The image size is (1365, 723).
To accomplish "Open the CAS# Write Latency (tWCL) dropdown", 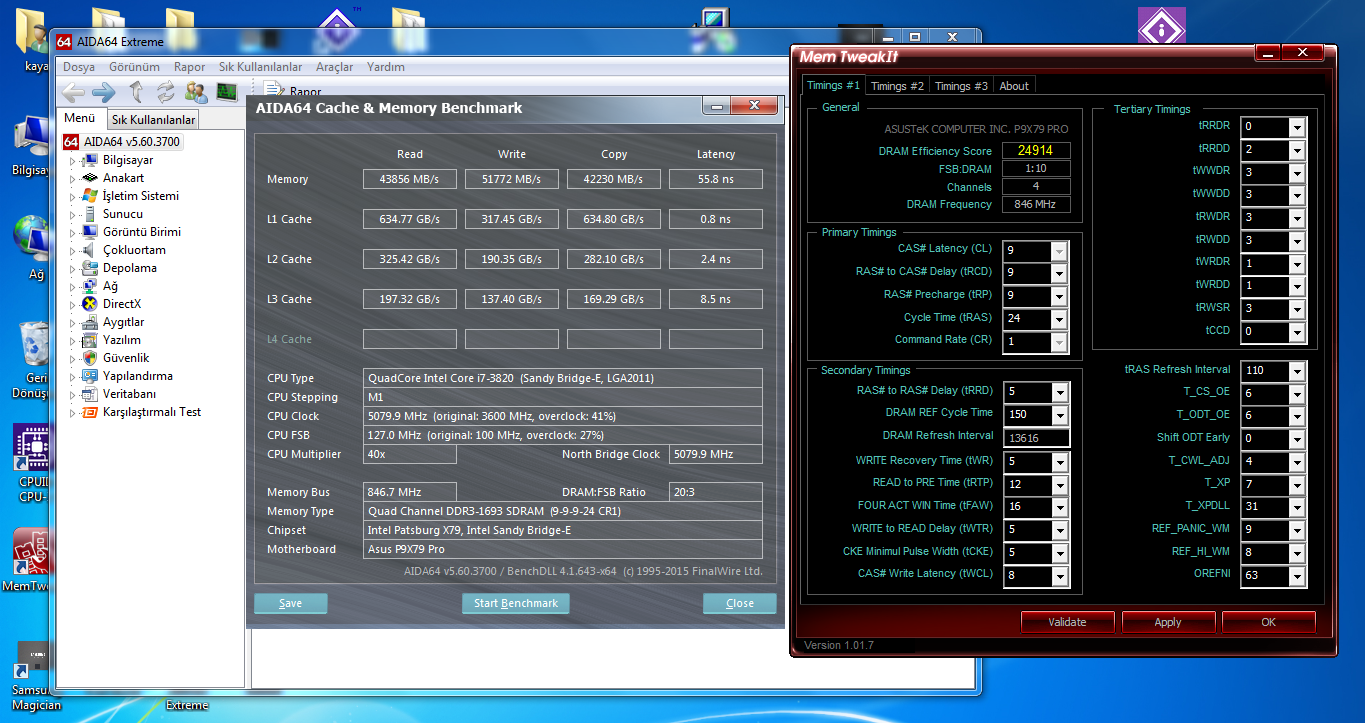I will click(x=1059, y=576).
